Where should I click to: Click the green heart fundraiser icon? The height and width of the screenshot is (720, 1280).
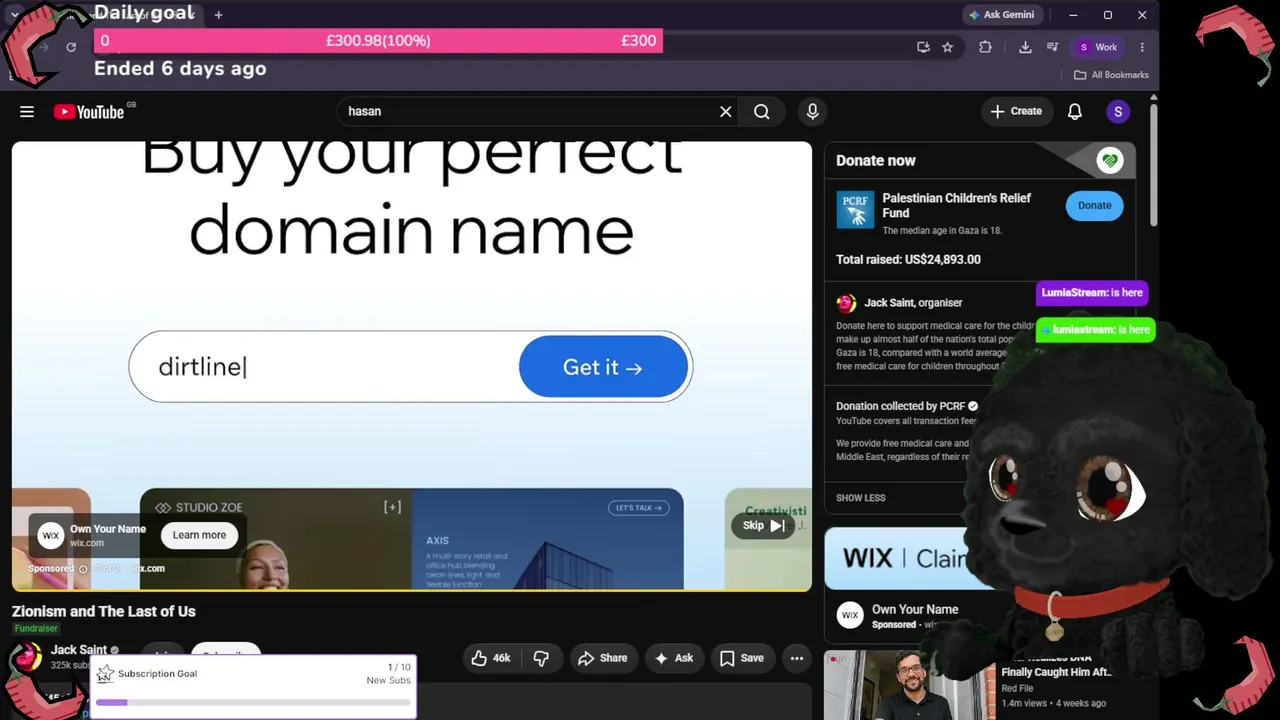click(x=1109, y=160)
